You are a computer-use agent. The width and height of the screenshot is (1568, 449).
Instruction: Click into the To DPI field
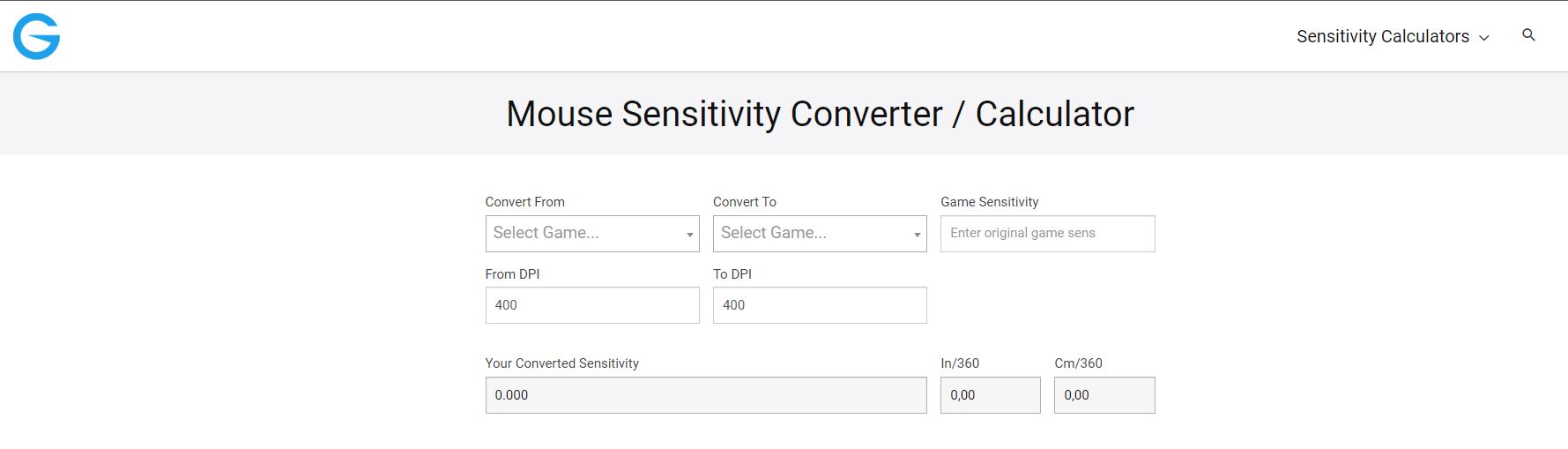pyautogui.click(x=819, y=305)
